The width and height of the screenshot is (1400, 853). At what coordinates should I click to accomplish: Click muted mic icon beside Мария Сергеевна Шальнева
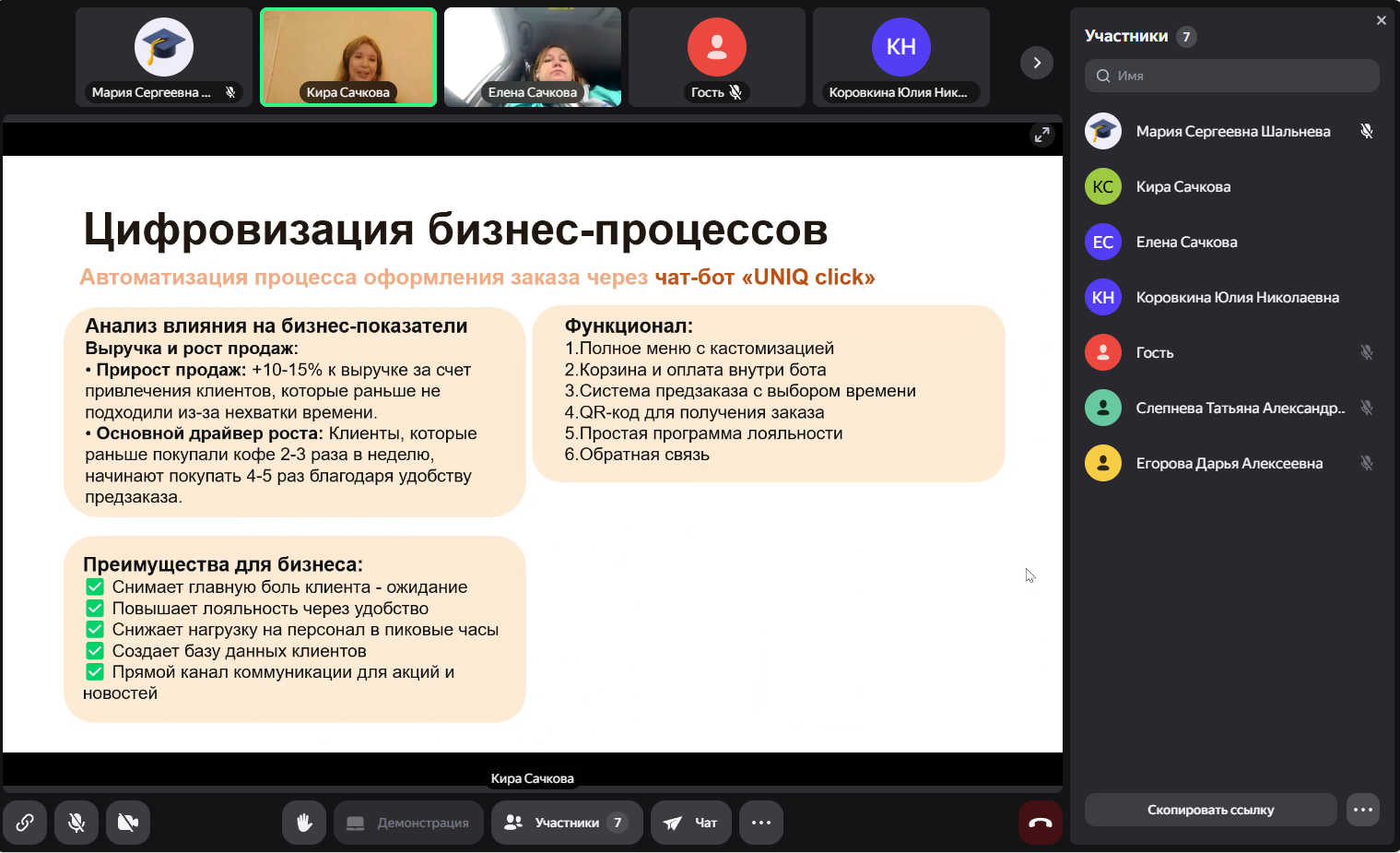[x=1366, y=131]
